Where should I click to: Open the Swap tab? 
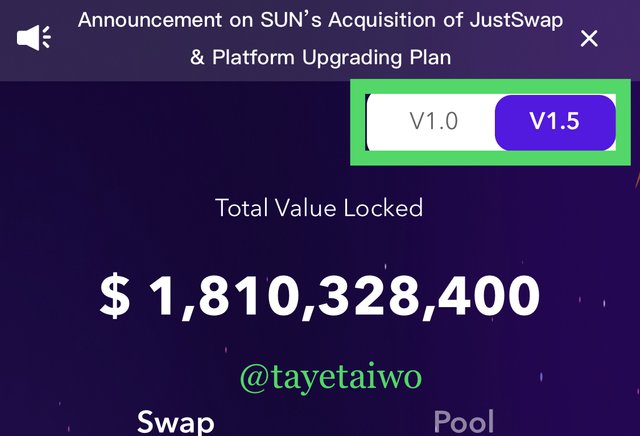pos(176,422)
